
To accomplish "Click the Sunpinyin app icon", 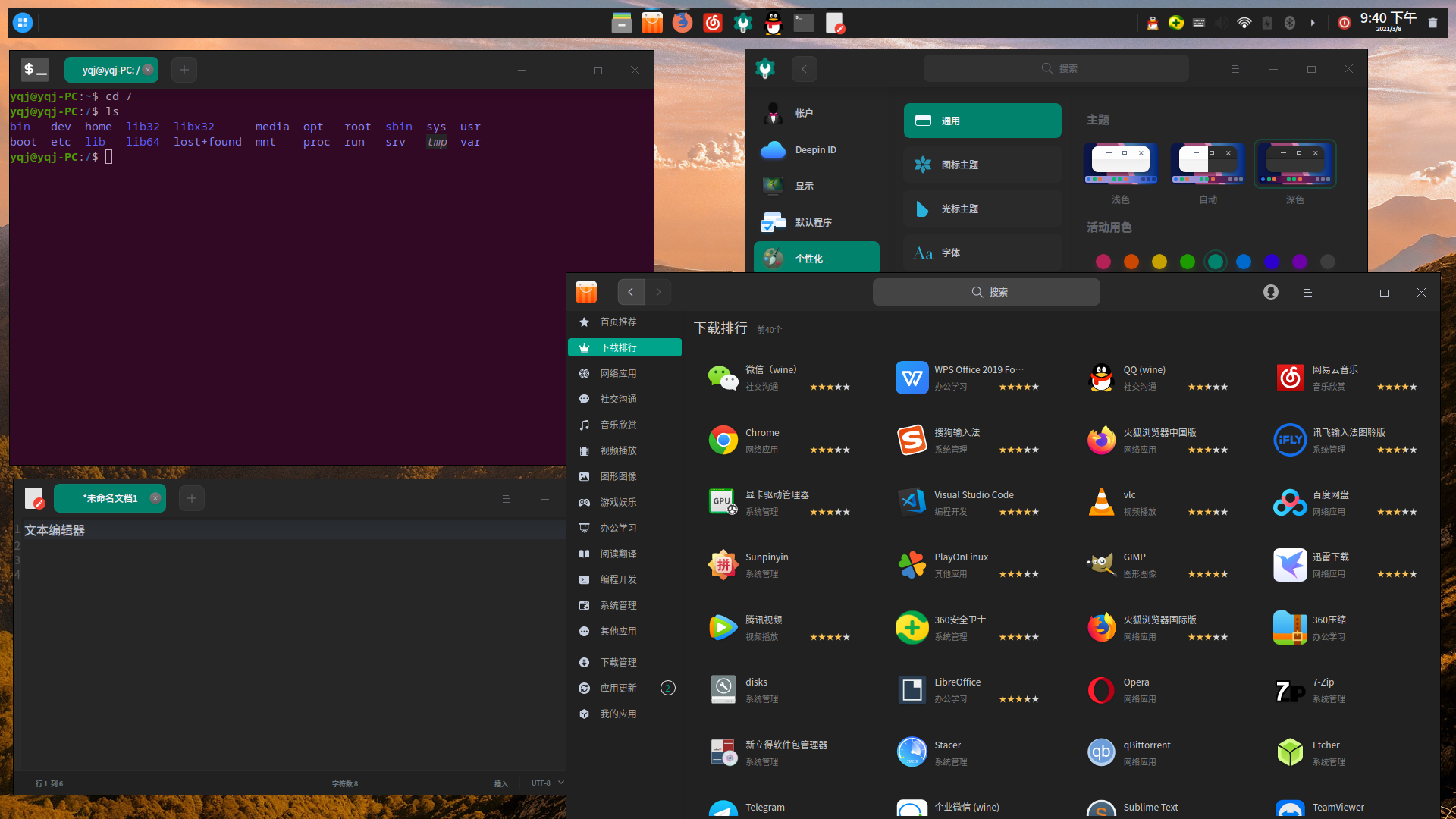I will 723,564.
